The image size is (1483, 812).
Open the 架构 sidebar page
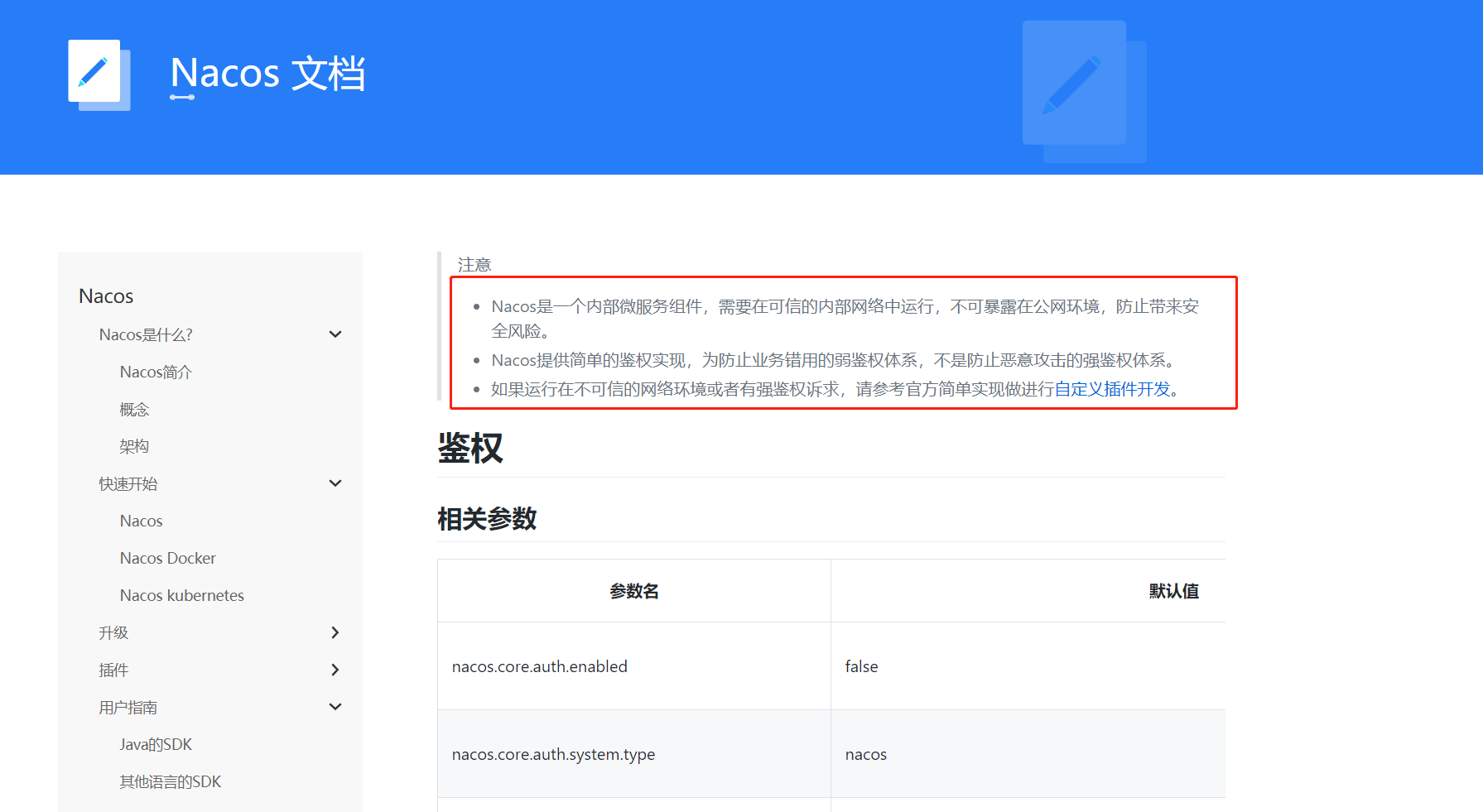(x=134, y=446)
